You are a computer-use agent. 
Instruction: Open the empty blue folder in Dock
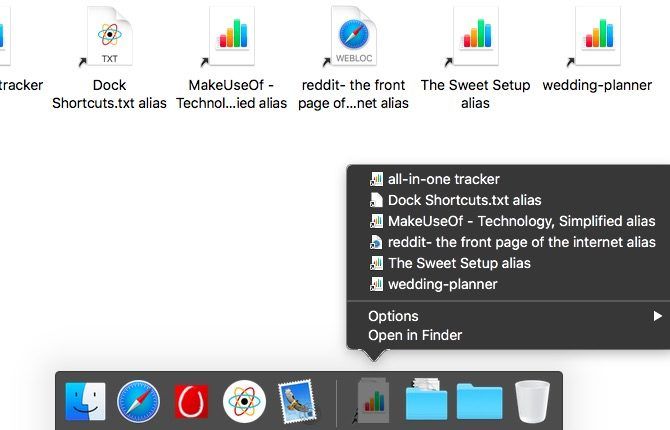click(479, 401)
